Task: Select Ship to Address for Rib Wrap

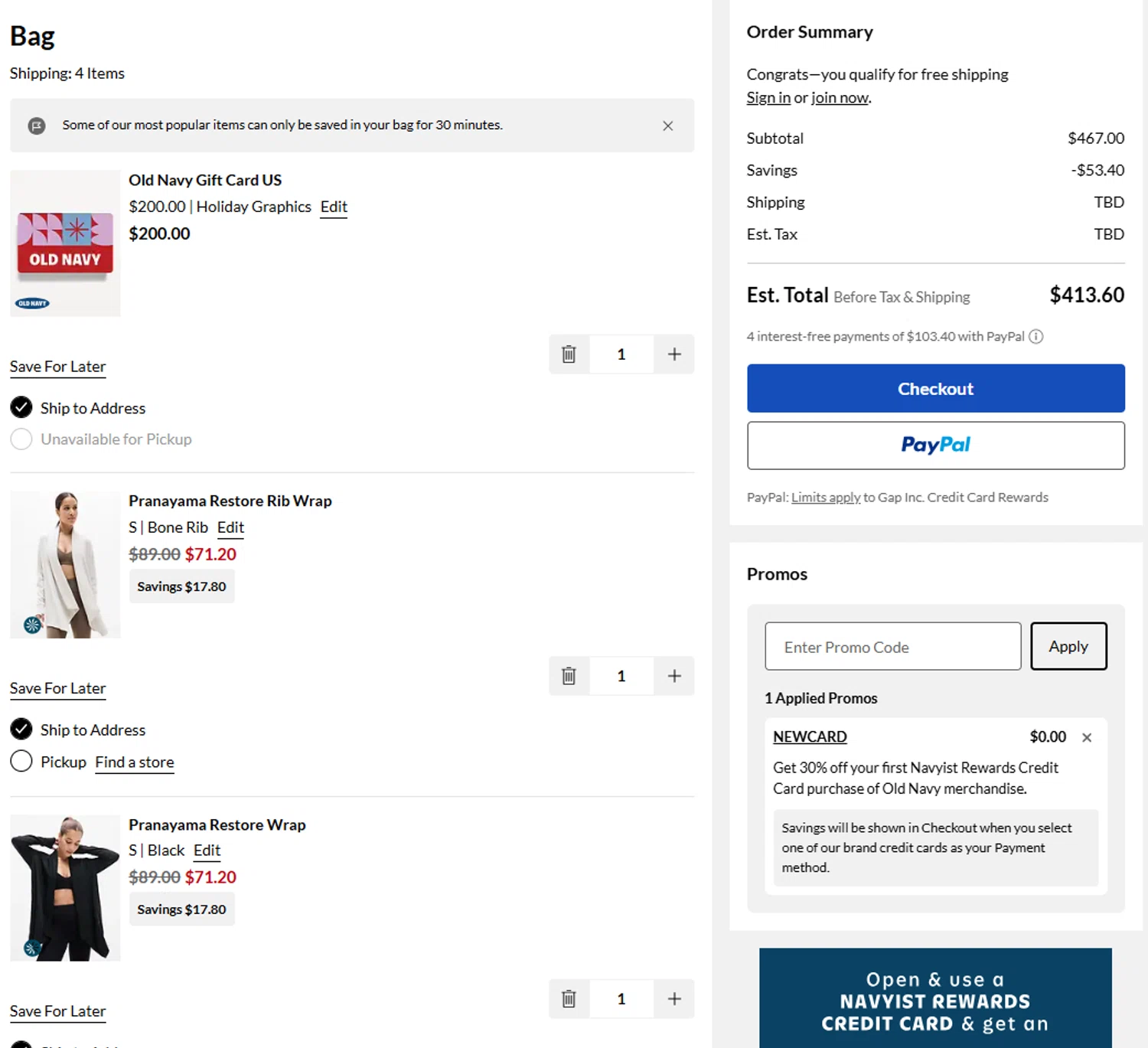Action: pos(21,729)
